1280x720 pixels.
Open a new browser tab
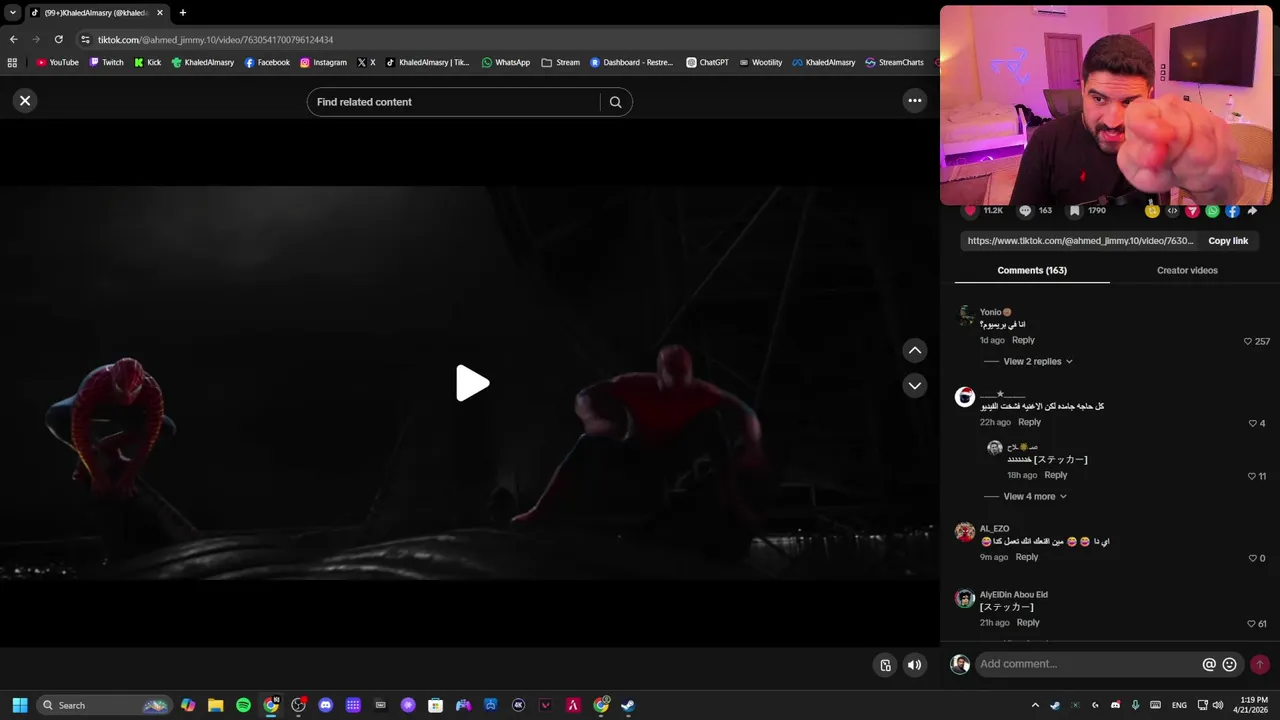(x=183, y=13)
